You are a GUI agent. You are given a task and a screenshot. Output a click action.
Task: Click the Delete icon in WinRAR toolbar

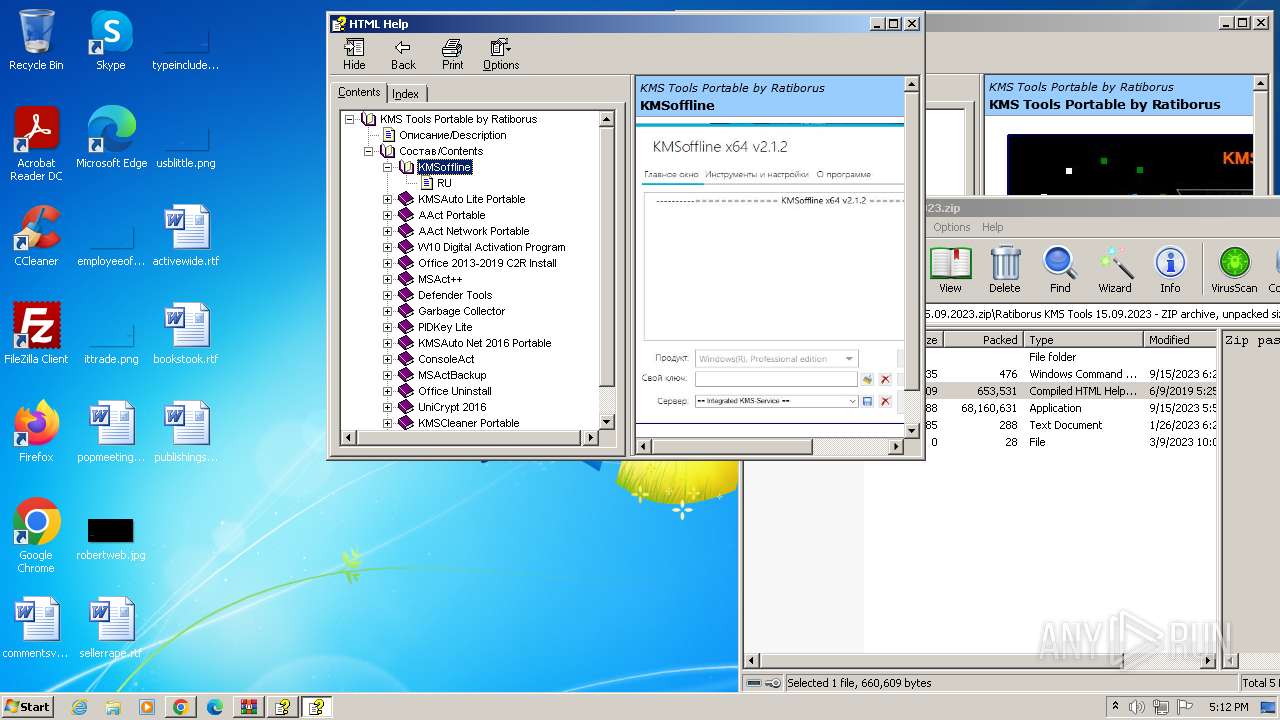click(1005, 269)
